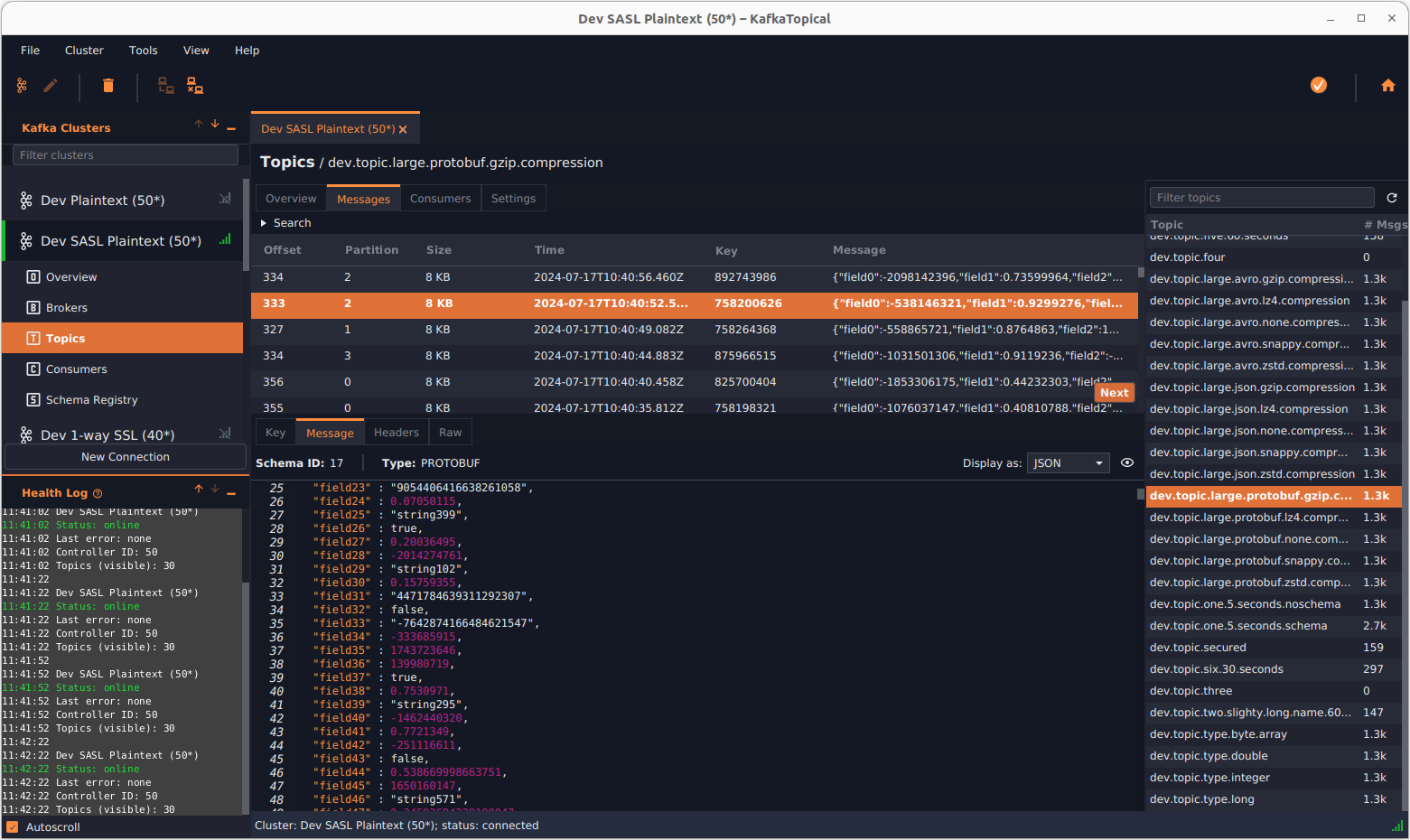Image resolution: width=1410 pixels, height=840 pixels.
Task: Open the Cluster menu
Action: [x=84, y=51]
